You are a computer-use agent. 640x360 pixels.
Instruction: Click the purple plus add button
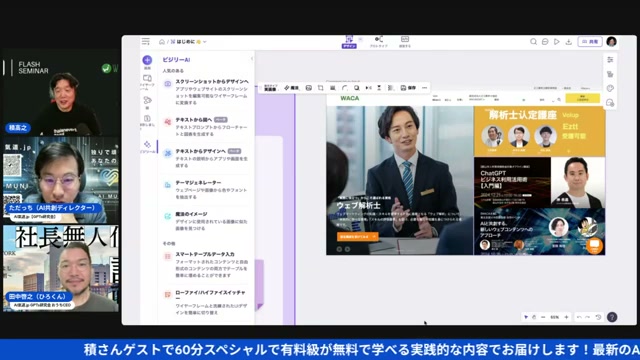[x=147, y=60]
